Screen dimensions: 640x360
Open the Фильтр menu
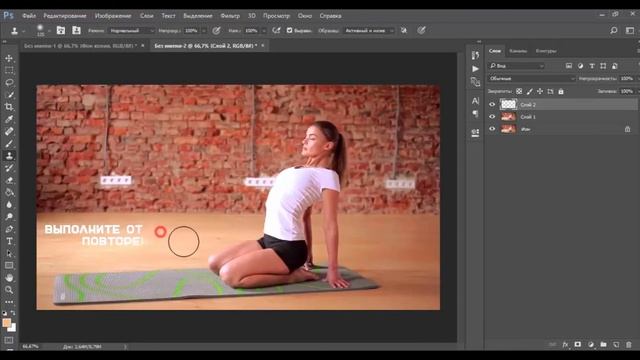coord(230,16)
